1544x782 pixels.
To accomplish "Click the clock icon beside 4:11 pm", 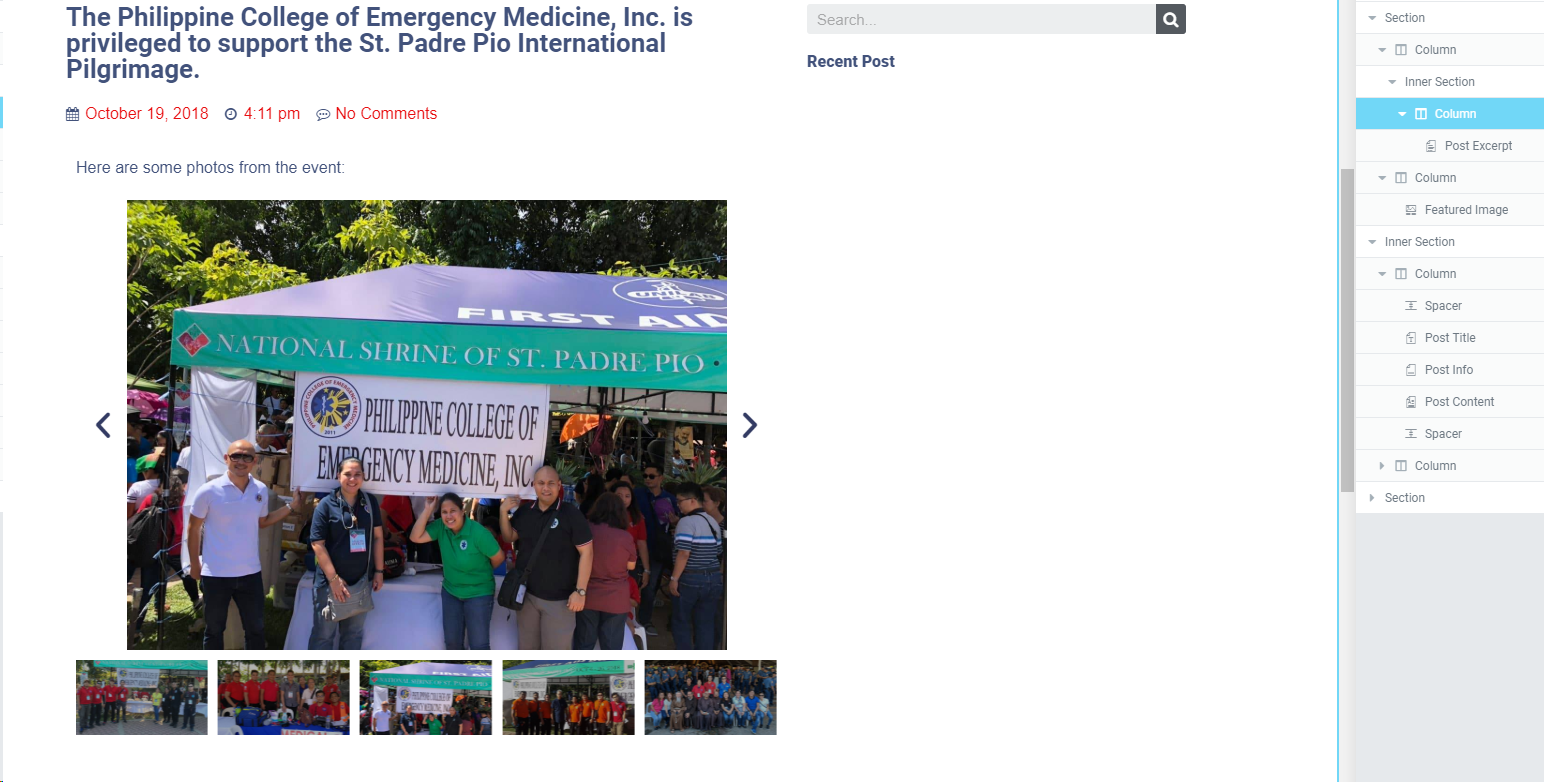I will click(x=231, y=114).
